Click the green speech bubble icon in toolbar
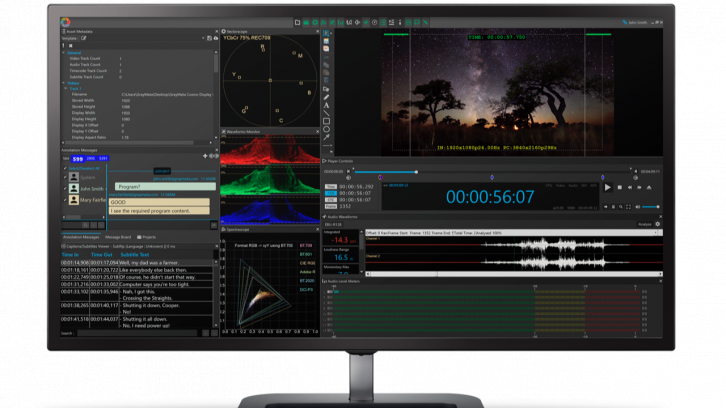Screen dimensions: 726x408 (x=417, y=22)
